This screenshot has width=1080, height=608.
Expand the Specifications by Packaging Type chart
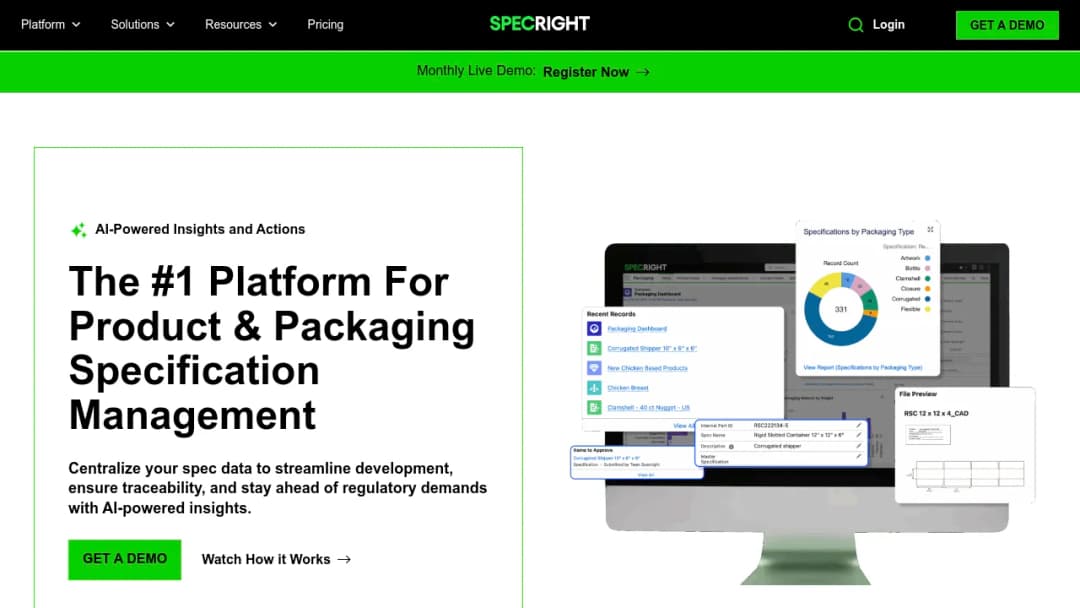pos(930,229)
